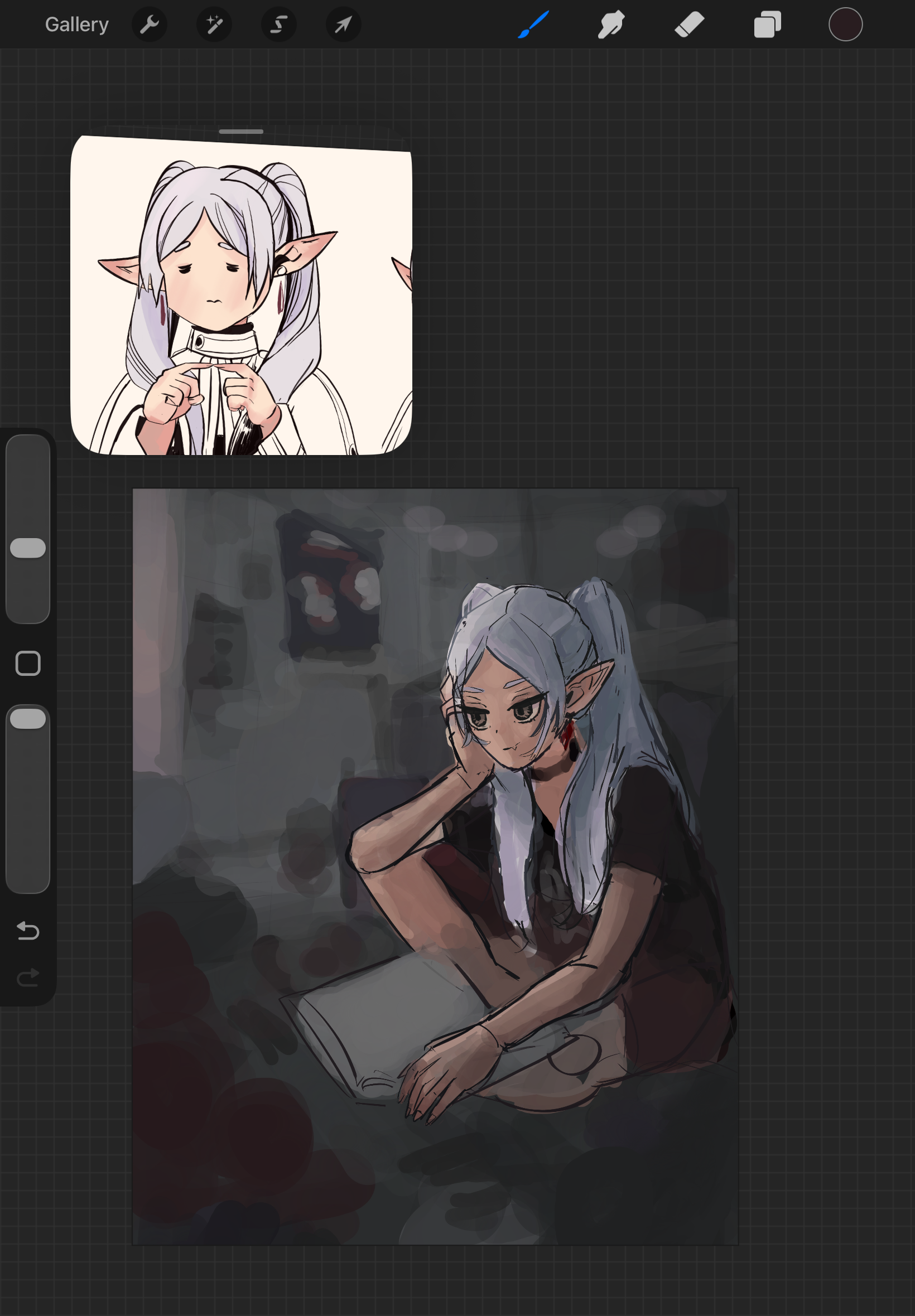Open the Actions wrench menu
The width and height of the screenshot is (915, 1316).
[x=150, y=25]
